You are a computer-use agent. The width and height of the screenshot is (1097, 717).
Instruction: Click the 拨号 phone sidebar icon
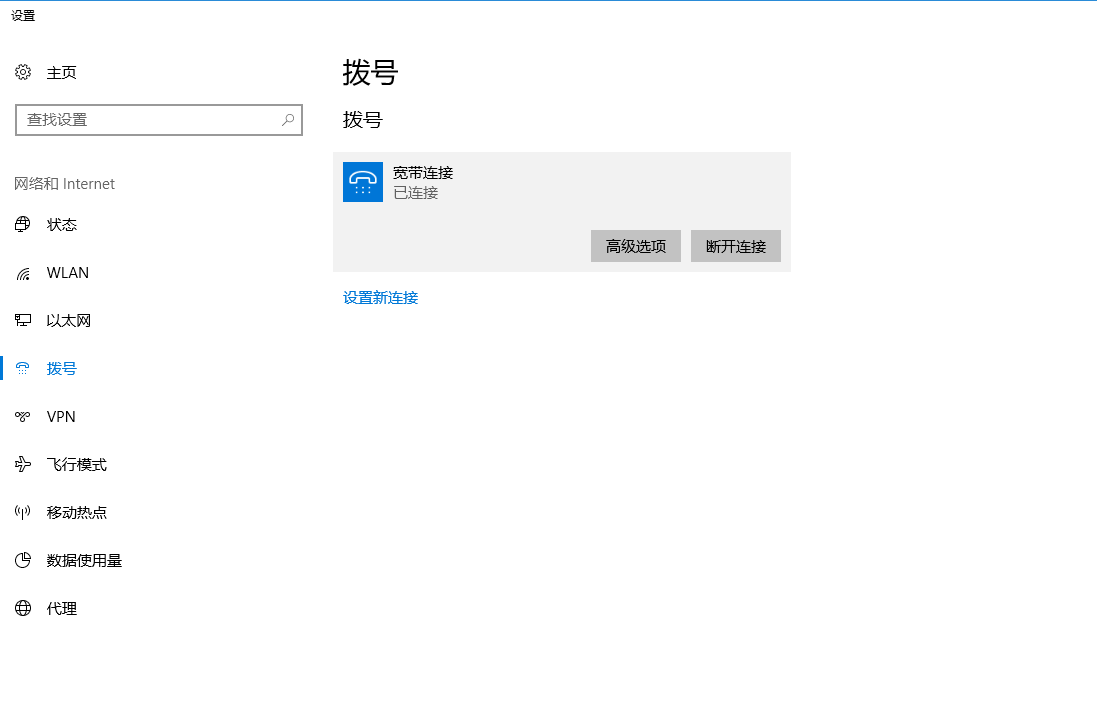[x=23, y=369]
